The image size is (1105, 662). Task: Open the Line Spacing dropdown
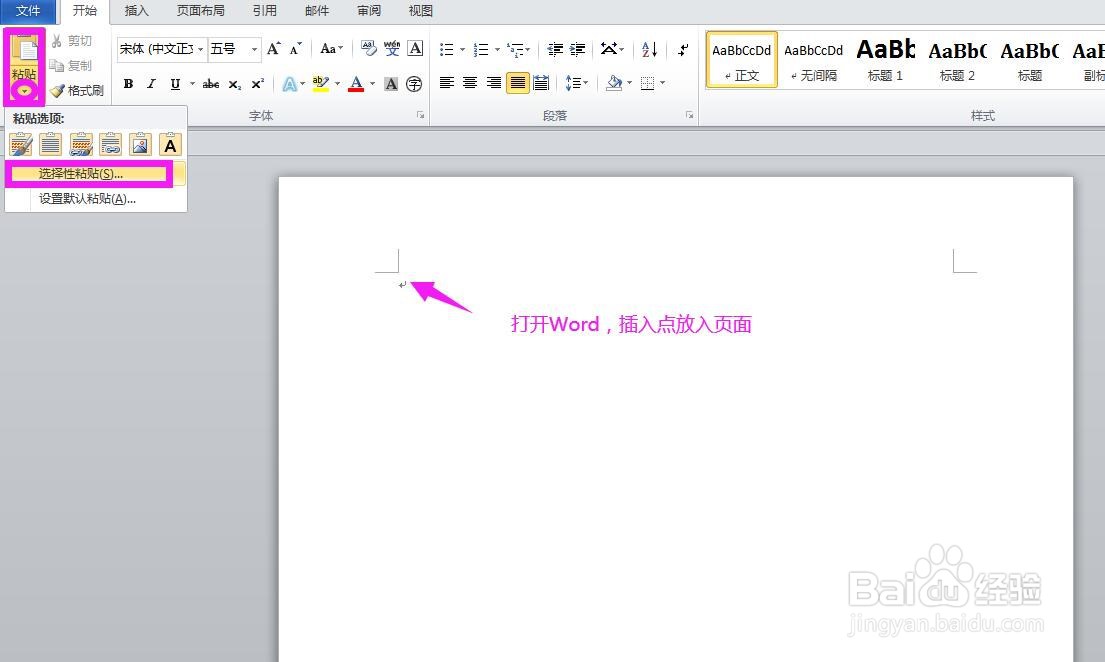point(576,83)
